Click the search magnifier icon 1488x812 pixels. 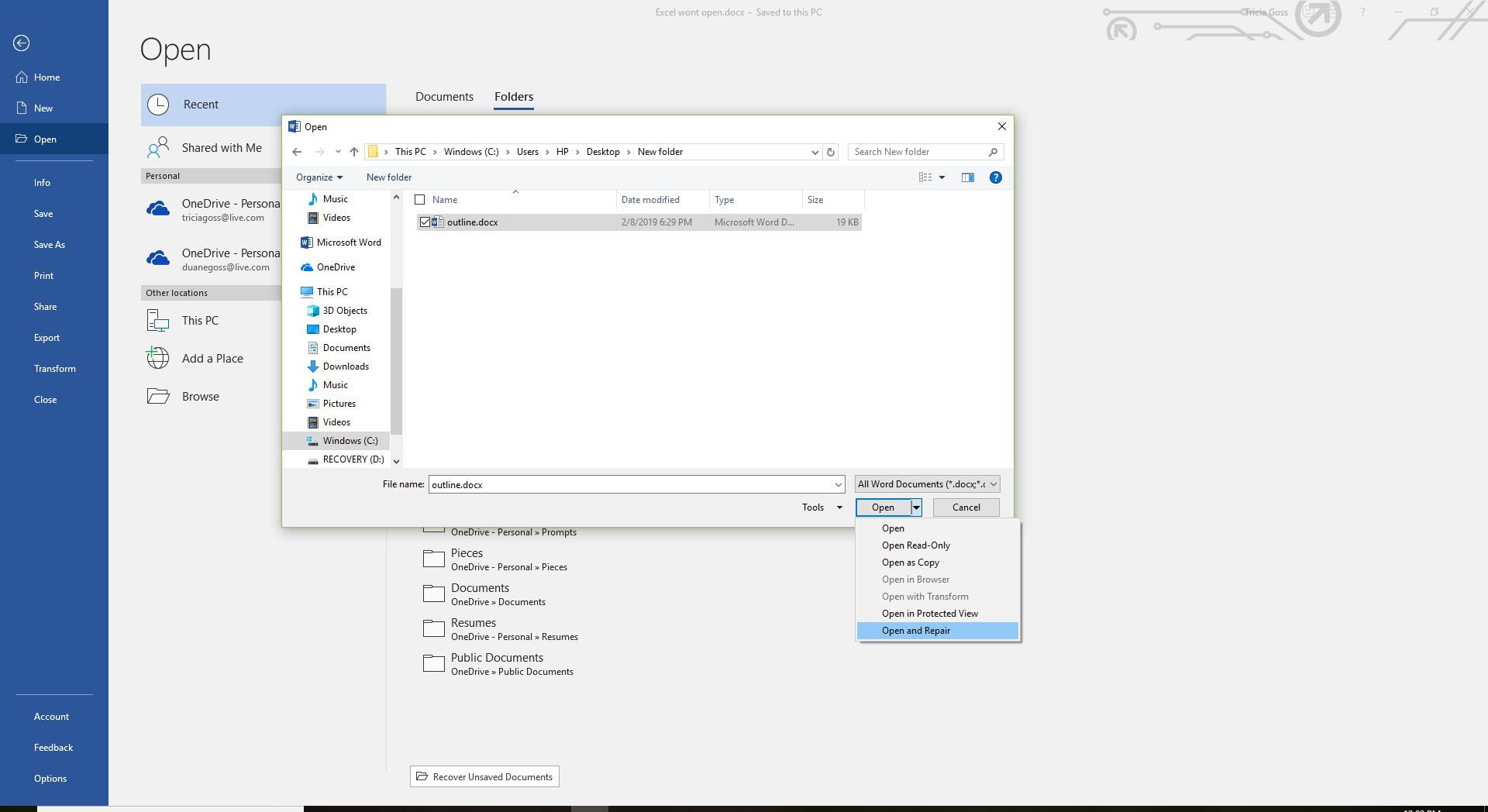click(993, 152)
